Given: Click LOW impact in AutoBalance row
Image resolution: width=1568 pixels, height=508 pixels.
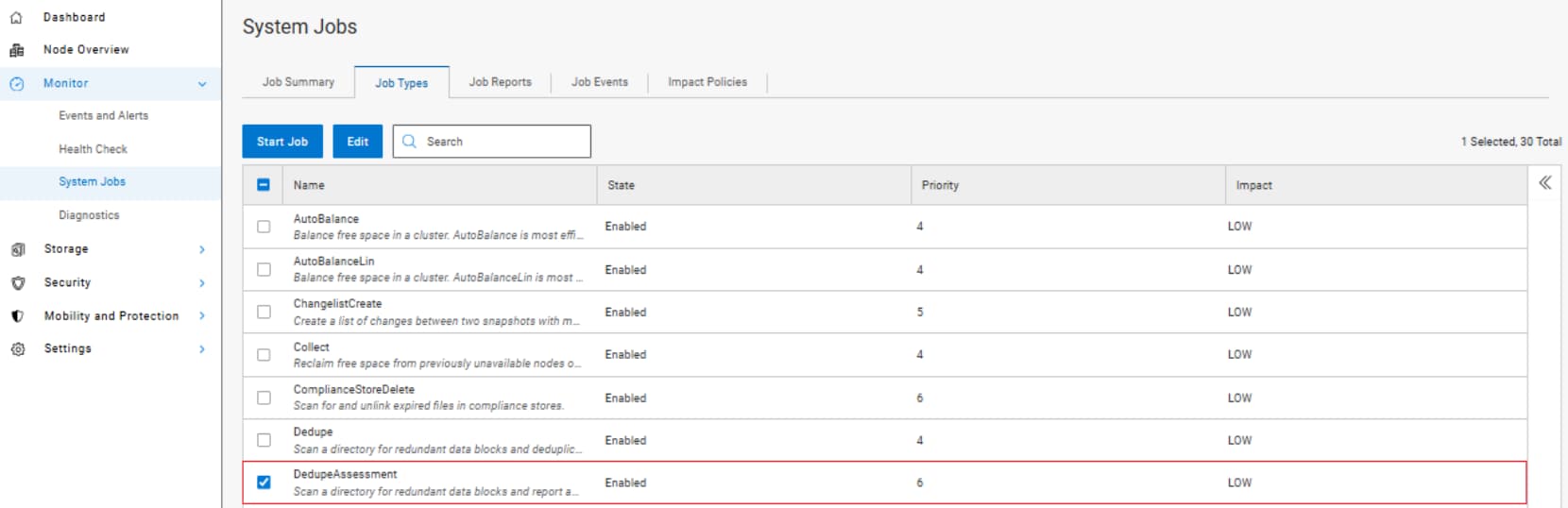Looking at the screenshot, I should pyautogui.click(x=1239, y=227).
